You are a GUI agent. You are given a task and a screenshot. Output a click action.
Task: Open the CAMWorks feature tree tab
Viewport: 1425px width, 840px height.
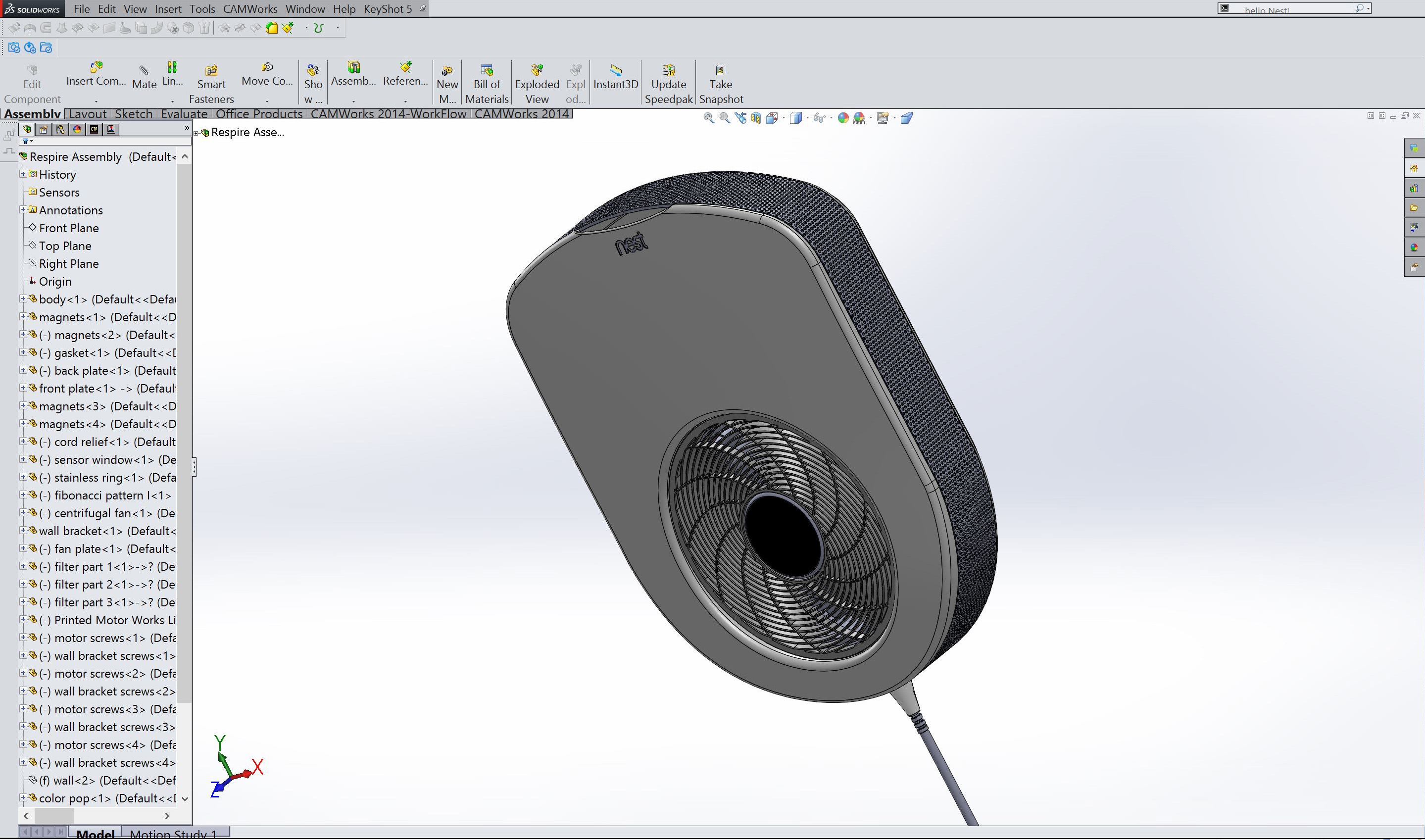pos(94,129)
